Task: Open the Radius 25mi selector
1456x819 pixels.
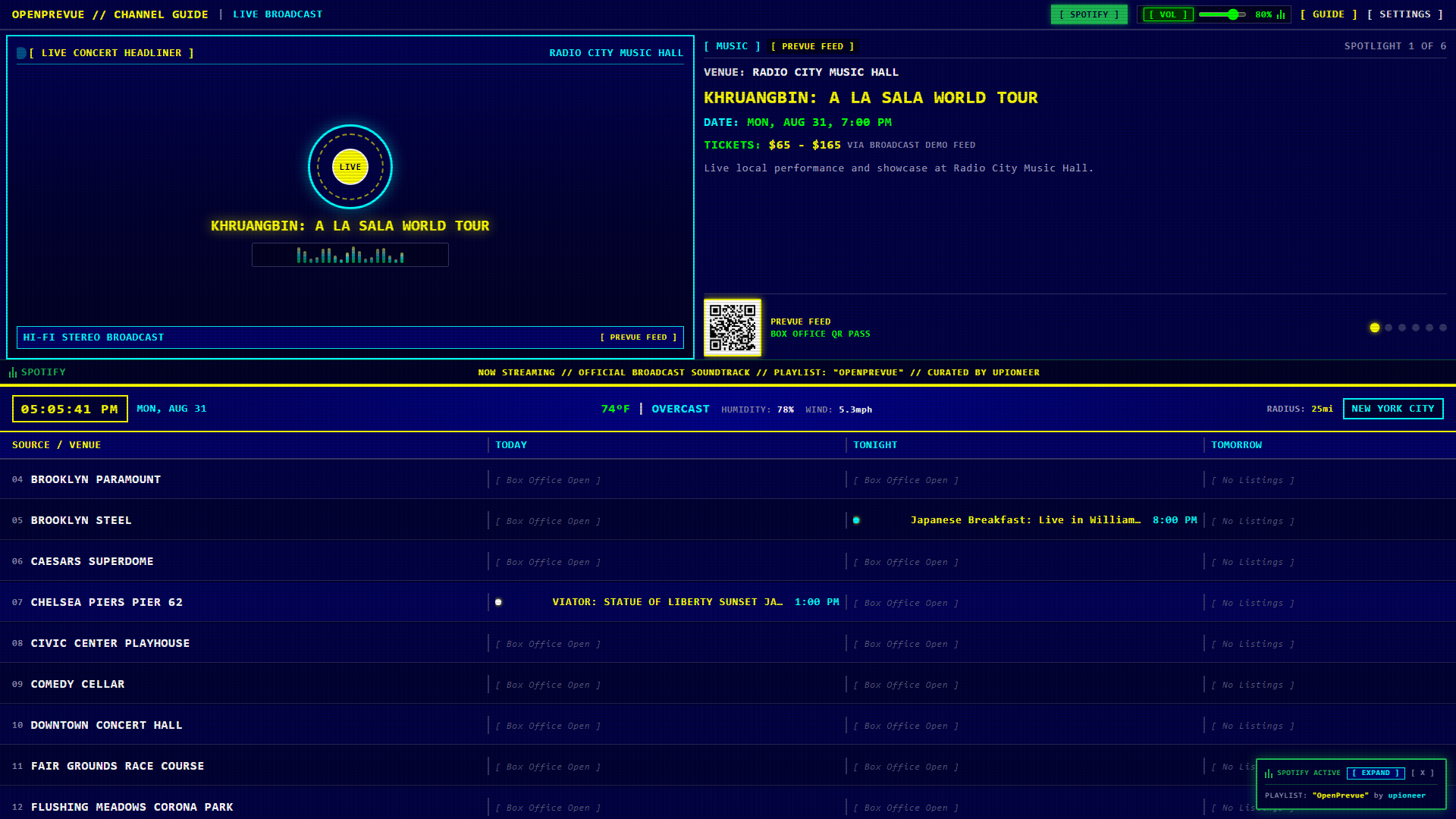Action: [x=1300, y=409]
